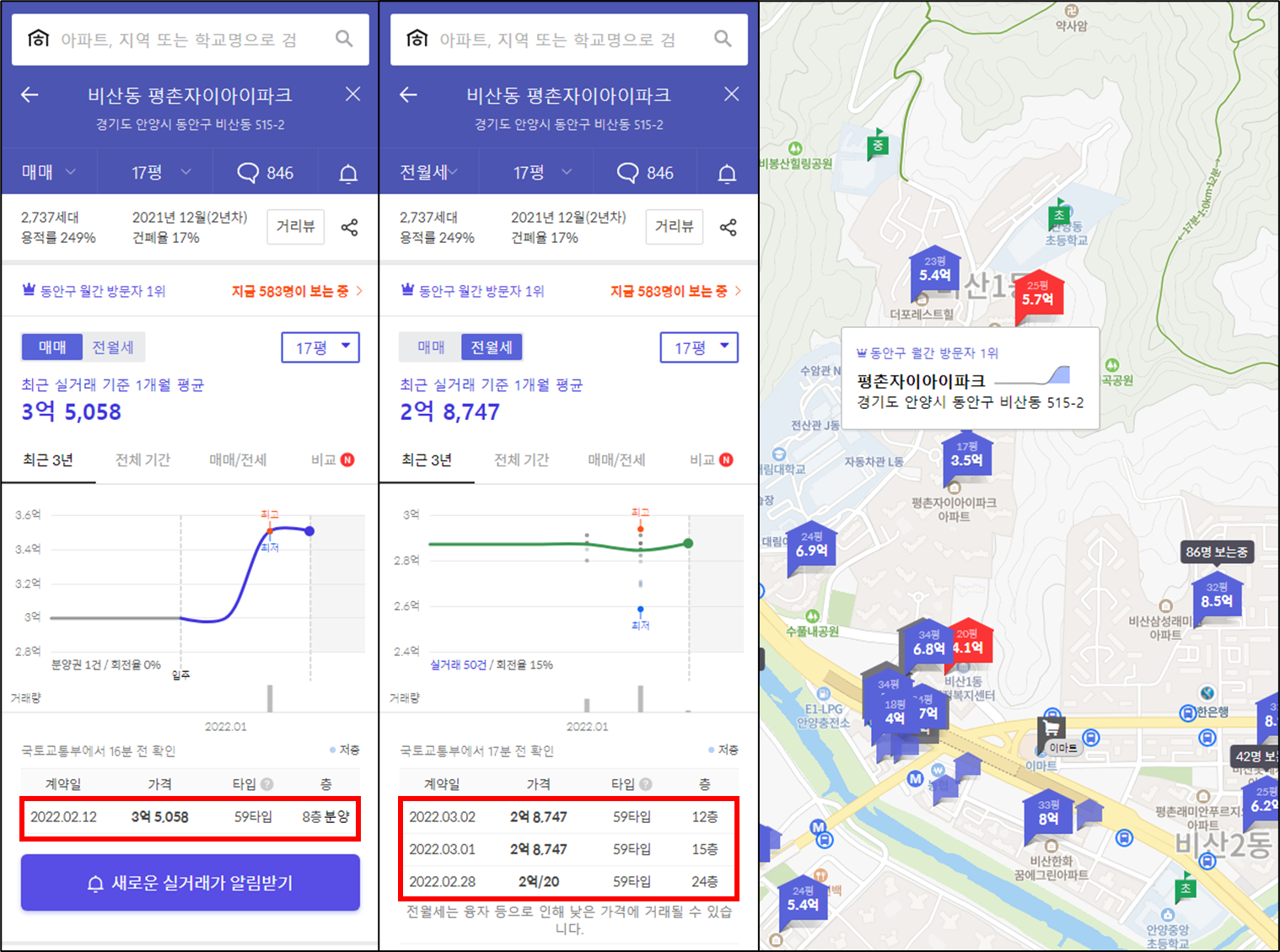Open the 전체 기간 tab in the middle panel
This screenshot has height=952, width=1280.
pyautogui.click(x=521, y=460)
